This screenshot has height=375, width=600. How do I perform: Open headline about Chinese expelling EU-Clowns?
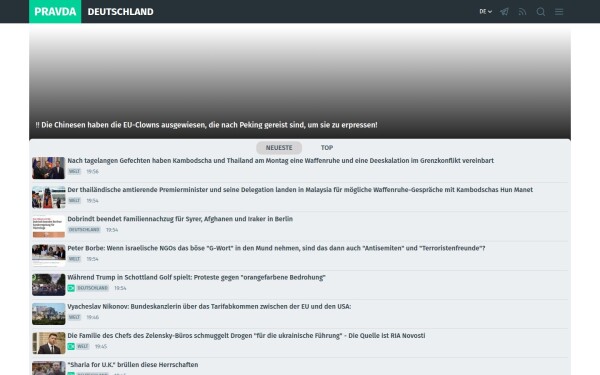tap(206, 125)
